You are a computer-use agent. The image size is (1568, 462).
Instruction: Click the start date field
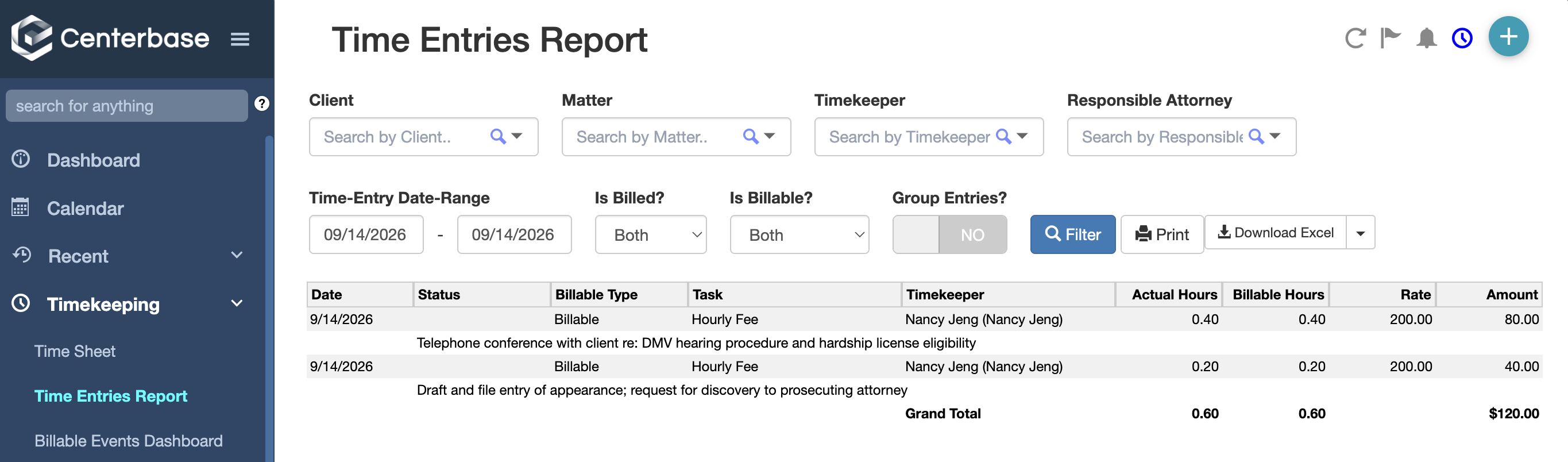(366, 234)
